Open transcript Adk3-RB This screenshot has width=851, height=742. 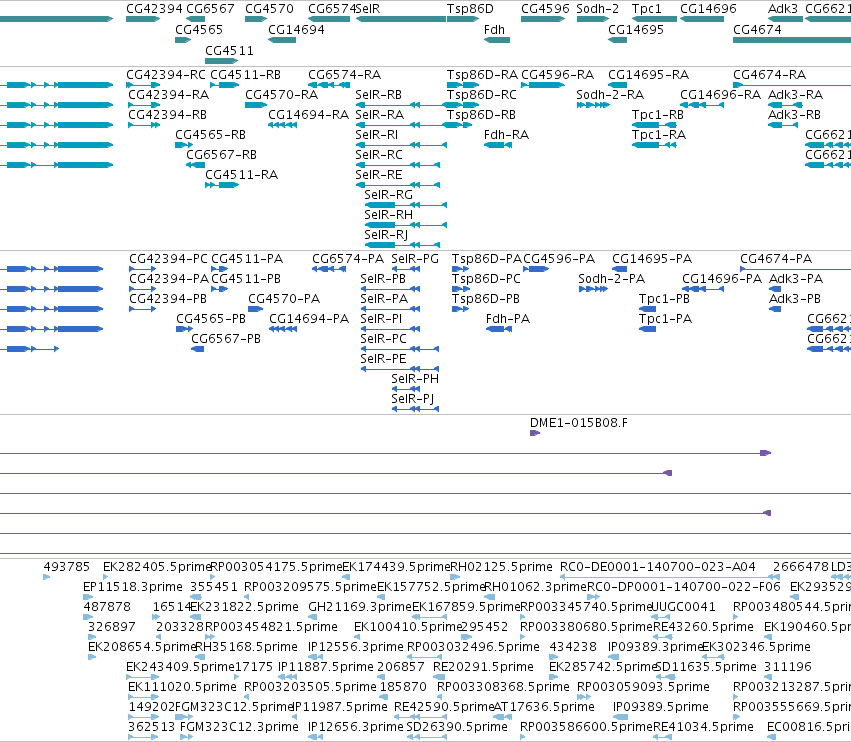pyautogui.click(x=795, y=115)
